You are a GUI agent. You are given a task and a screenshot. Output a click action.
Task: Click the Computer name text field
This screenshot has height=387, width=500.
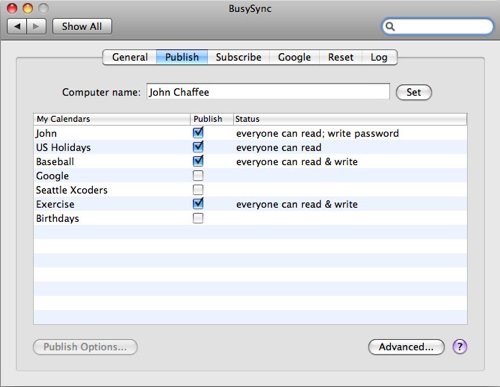pos(268,92)
